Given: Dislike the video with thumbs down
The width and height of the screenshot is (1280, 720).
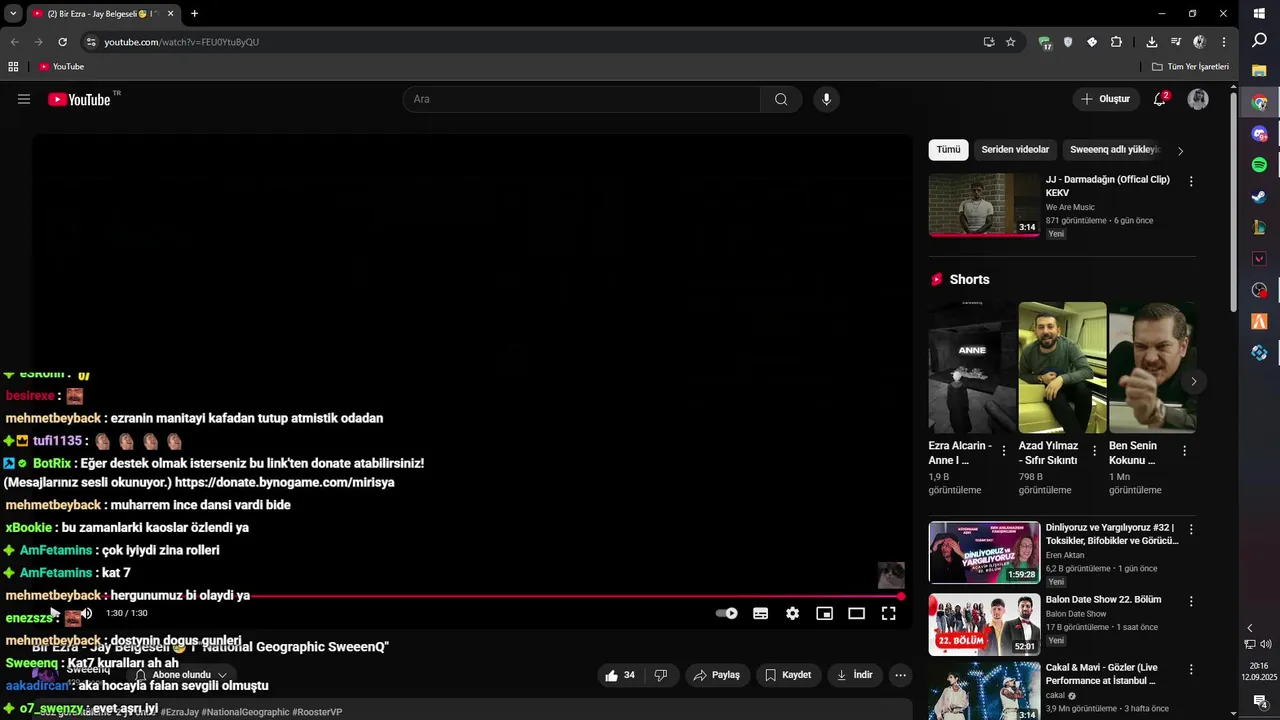Looking at the screenshot, I should [661, 675].
